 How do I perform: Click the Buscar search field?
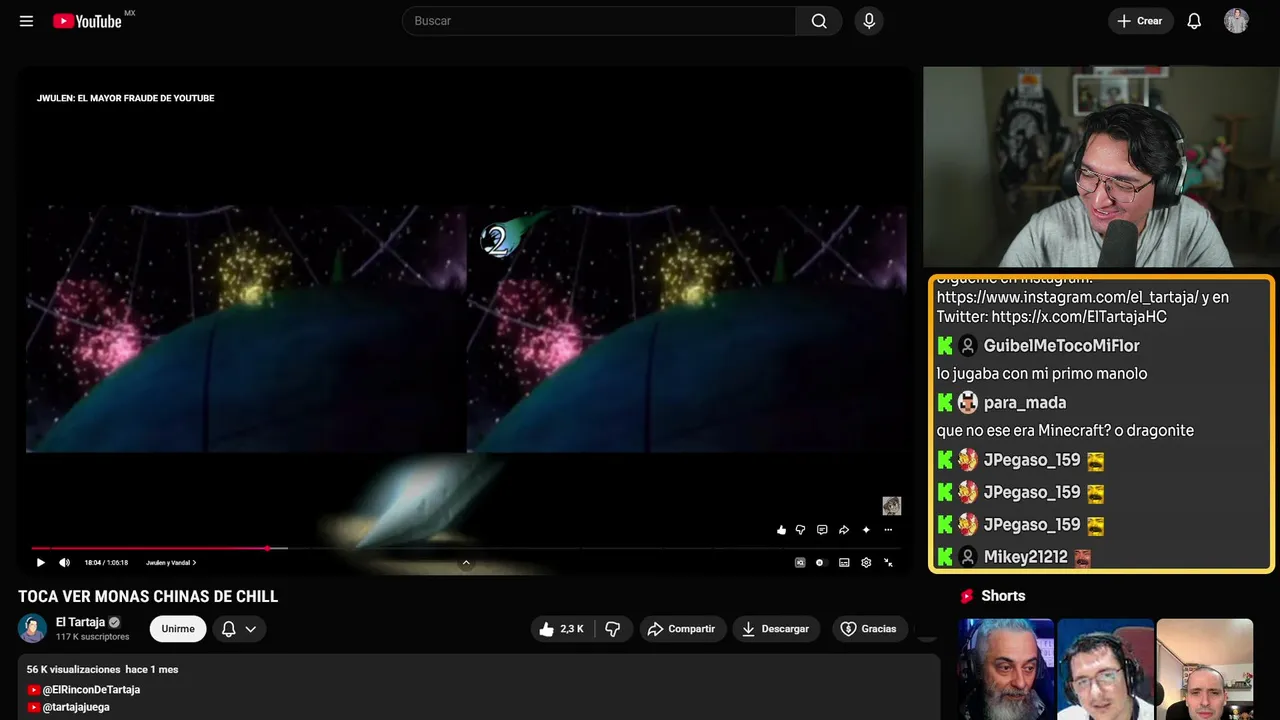[599, 21]
